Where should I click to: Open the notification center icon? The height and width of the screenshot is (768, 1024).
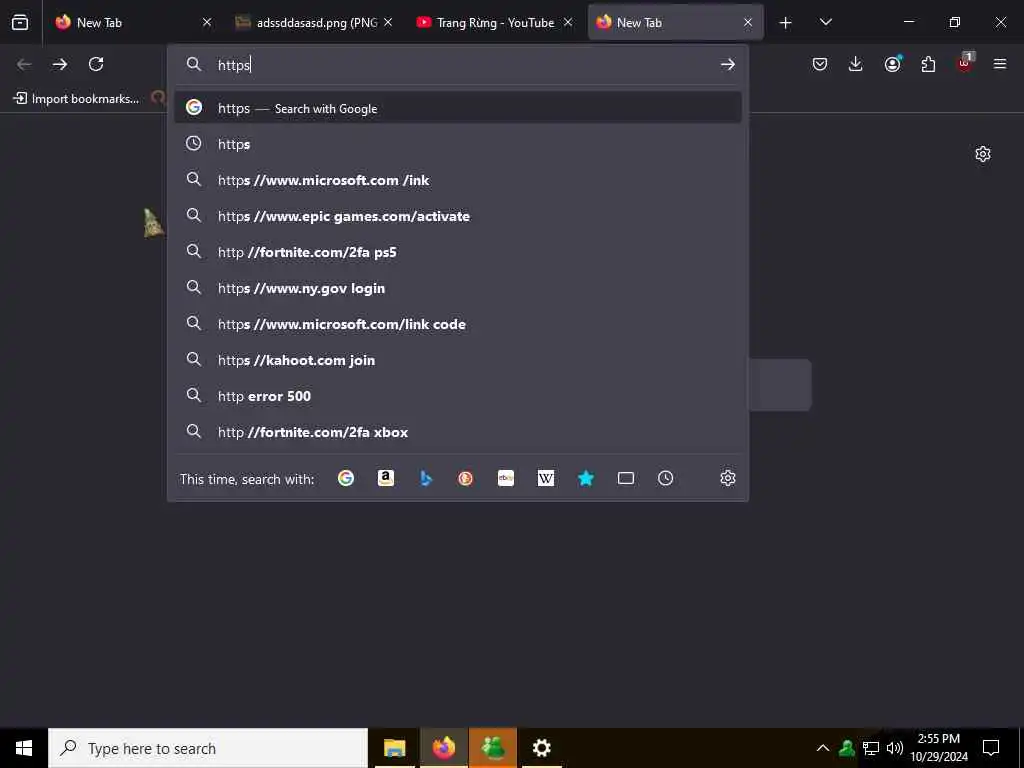click(991, 748)
